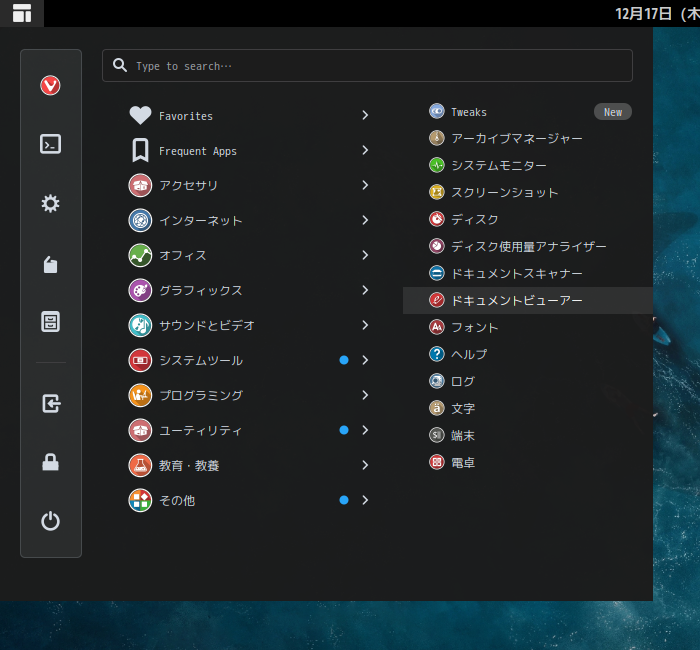The width and height of the screenshot is (700, 650).
Task: Open システムモニター label text
Action: coord(499,166)
